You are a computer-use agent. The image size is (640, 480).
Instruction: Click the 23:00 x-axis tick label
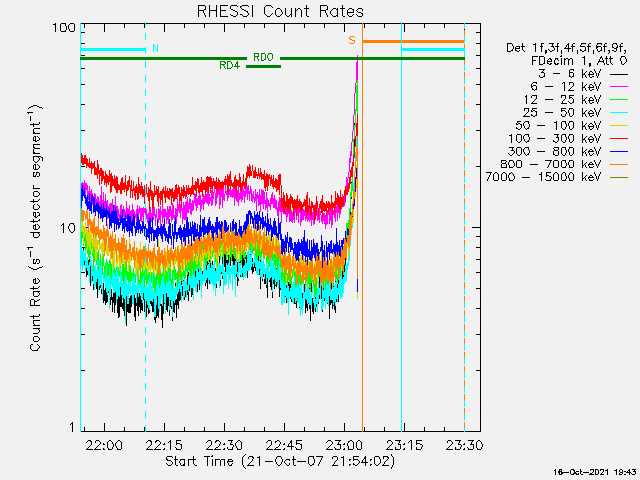pos(344,445)
